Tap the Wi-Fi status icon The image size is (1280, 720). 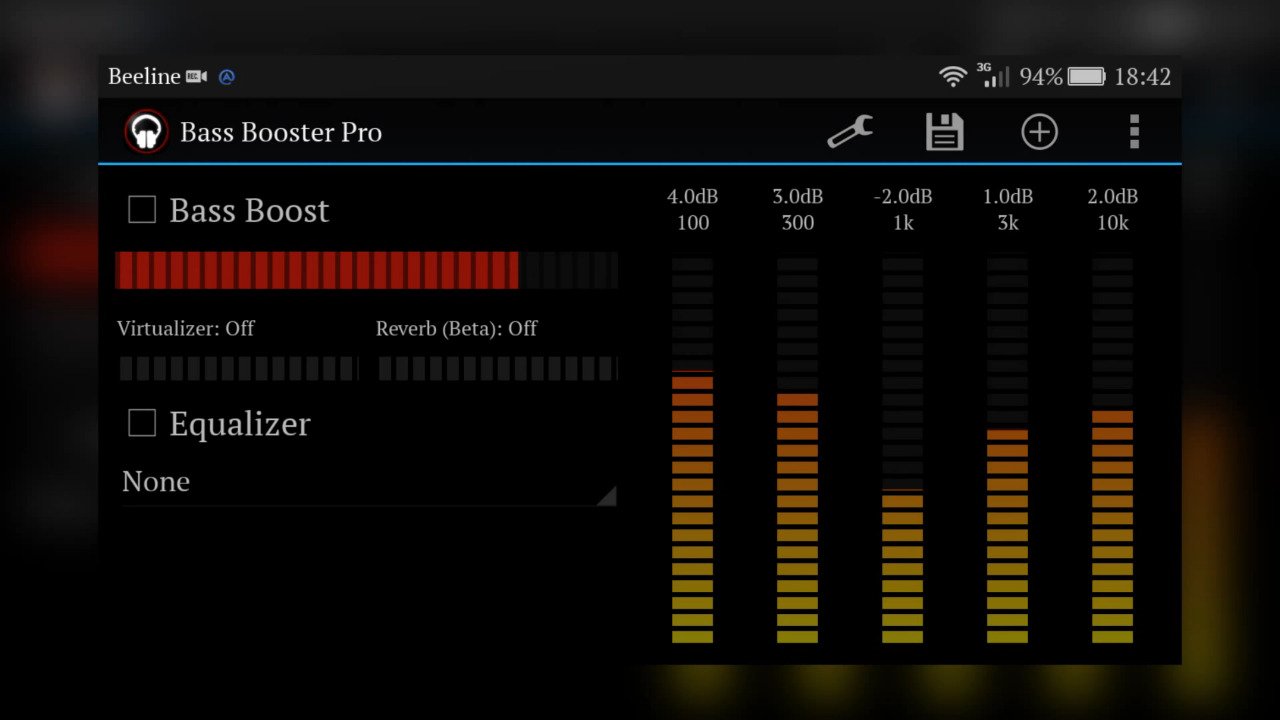pos(953,76)
